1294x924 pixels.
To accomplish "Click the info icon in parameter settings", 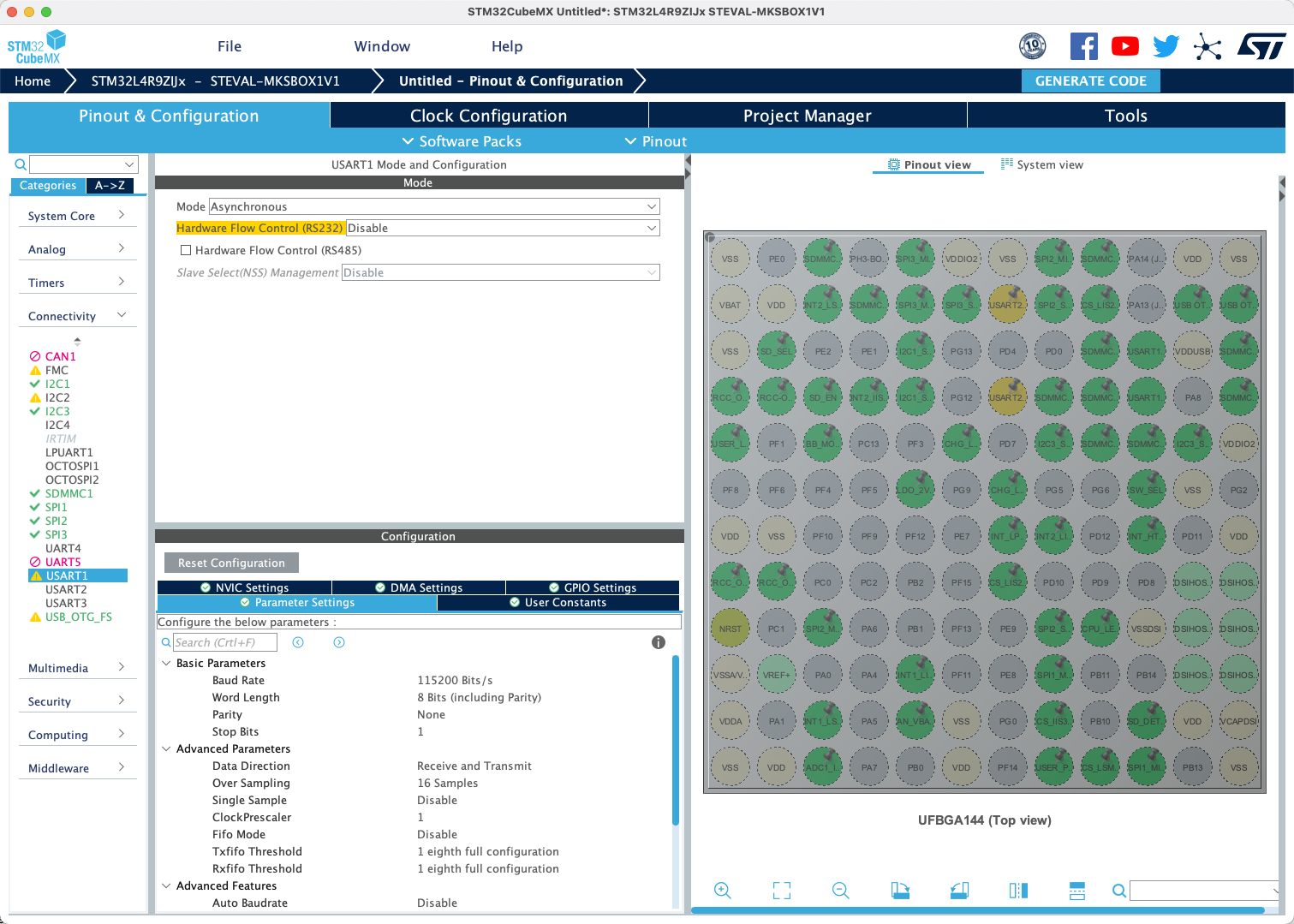I will coord(659,642).
